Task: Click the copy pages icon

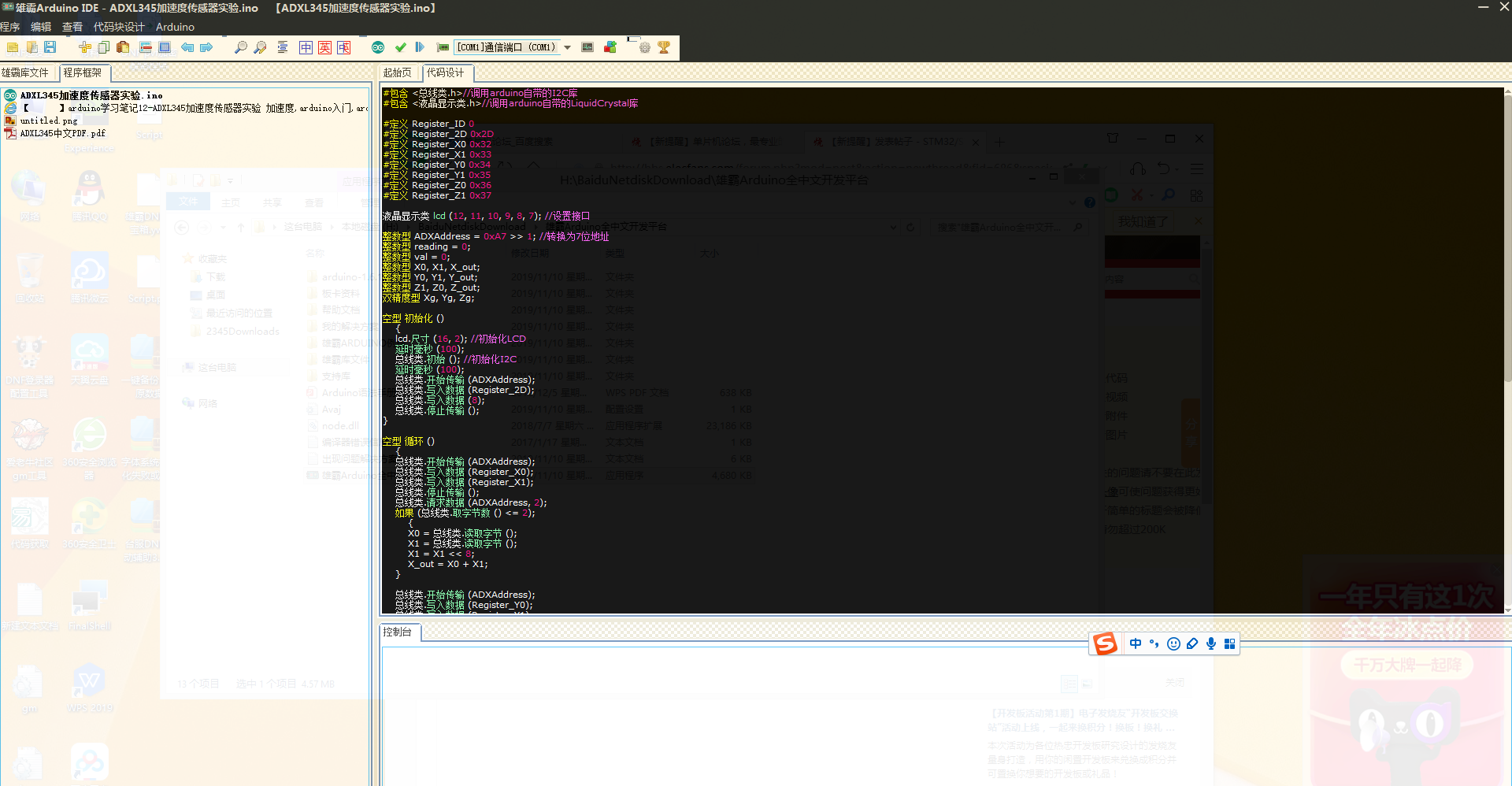Action: pos(104,47)
